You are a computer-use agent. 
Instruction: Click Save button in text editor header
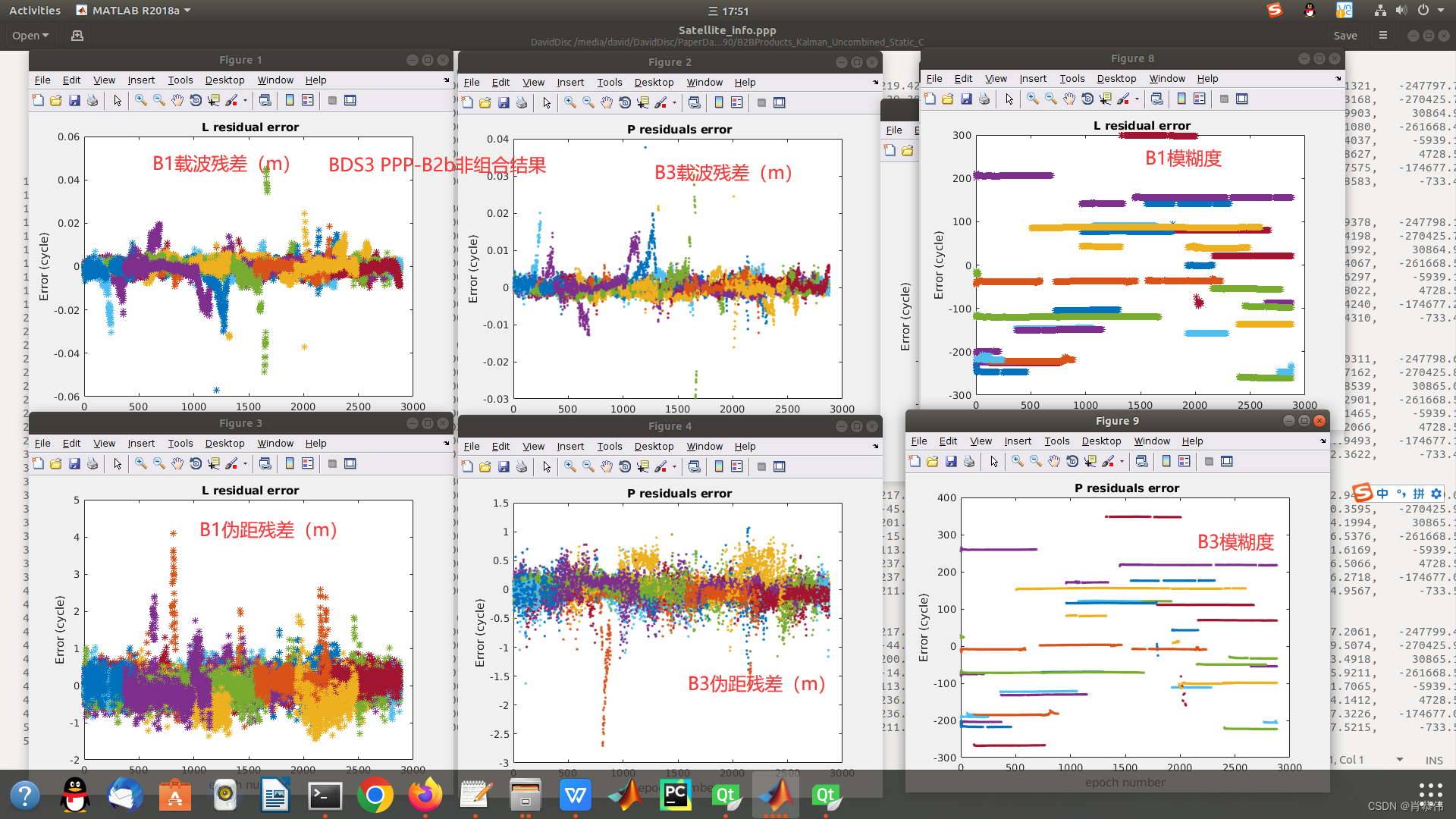(1345, 36)
